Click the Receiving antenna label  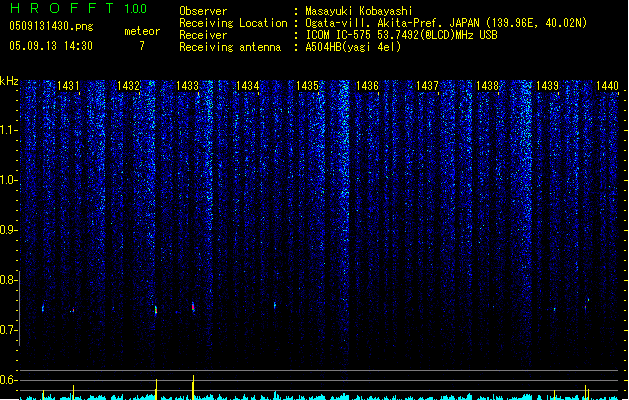point(230,47)
